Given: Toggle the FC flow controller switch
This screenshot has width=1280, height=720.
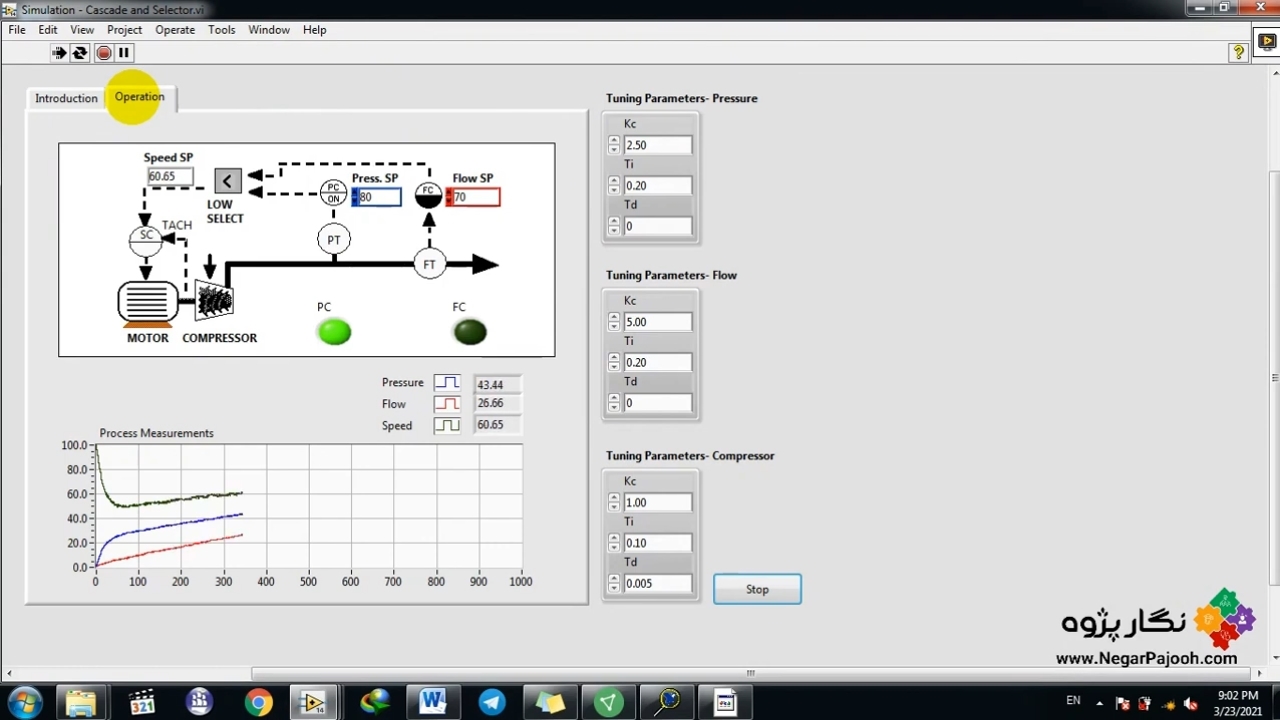Looking at the screenshot, I should (428, 195).
